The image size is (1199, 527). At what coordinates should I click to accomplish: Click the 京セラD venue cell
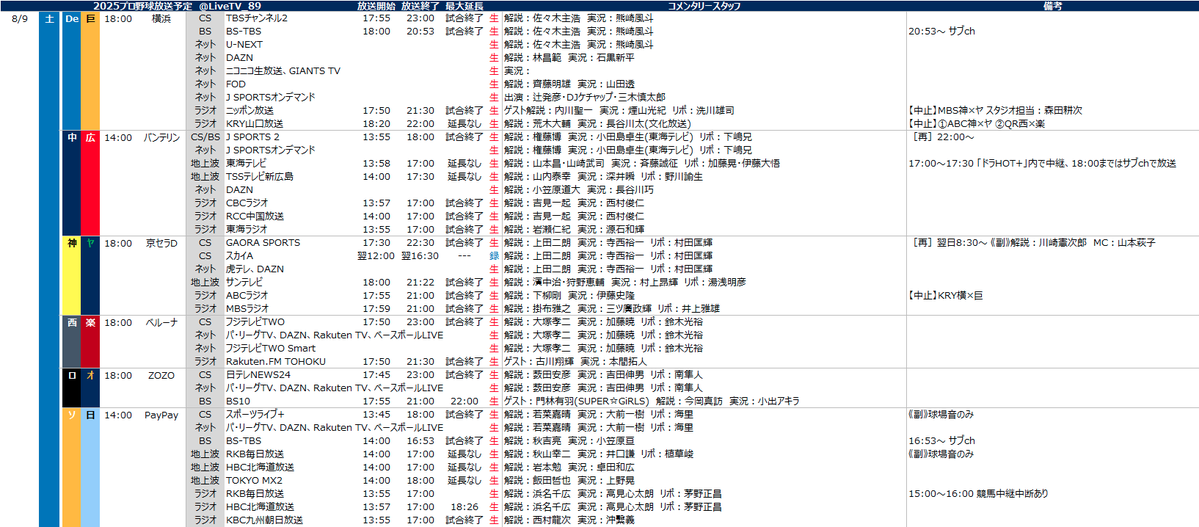(161, 242)
